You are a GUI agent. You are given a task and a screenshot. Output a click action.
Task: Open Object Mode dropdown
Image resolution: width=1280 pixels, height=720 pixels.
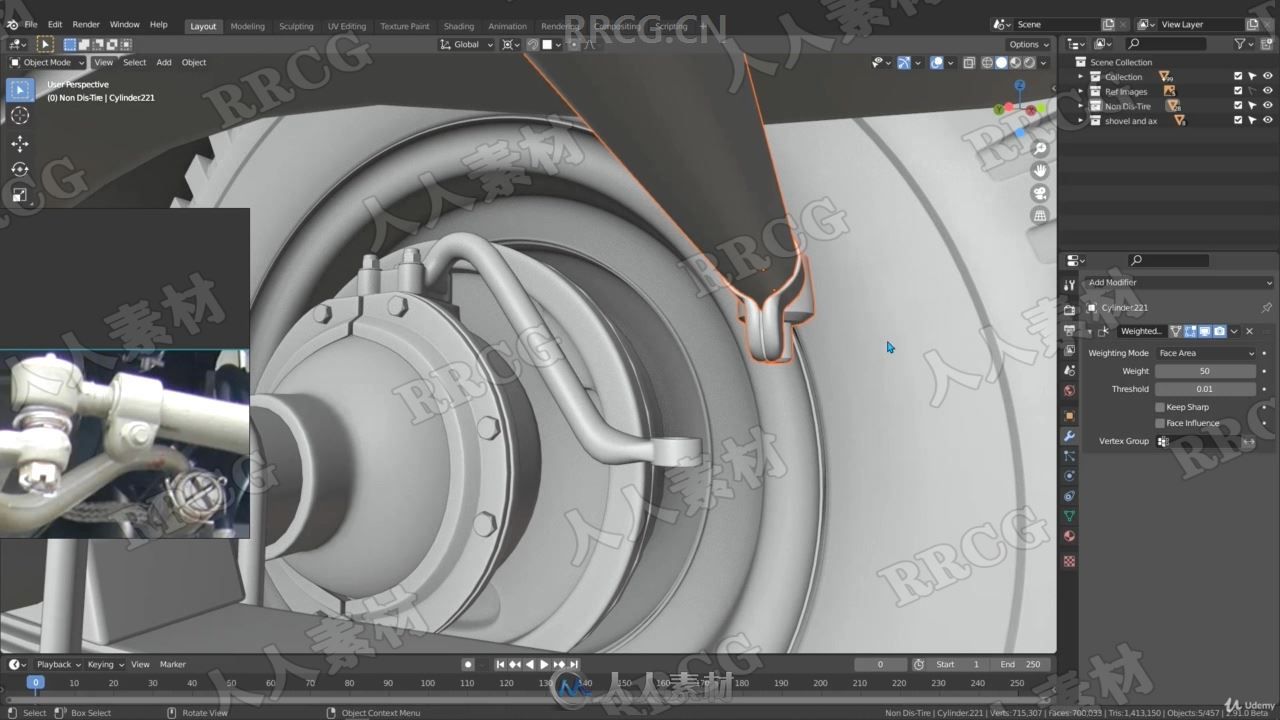tap(48, 62)
